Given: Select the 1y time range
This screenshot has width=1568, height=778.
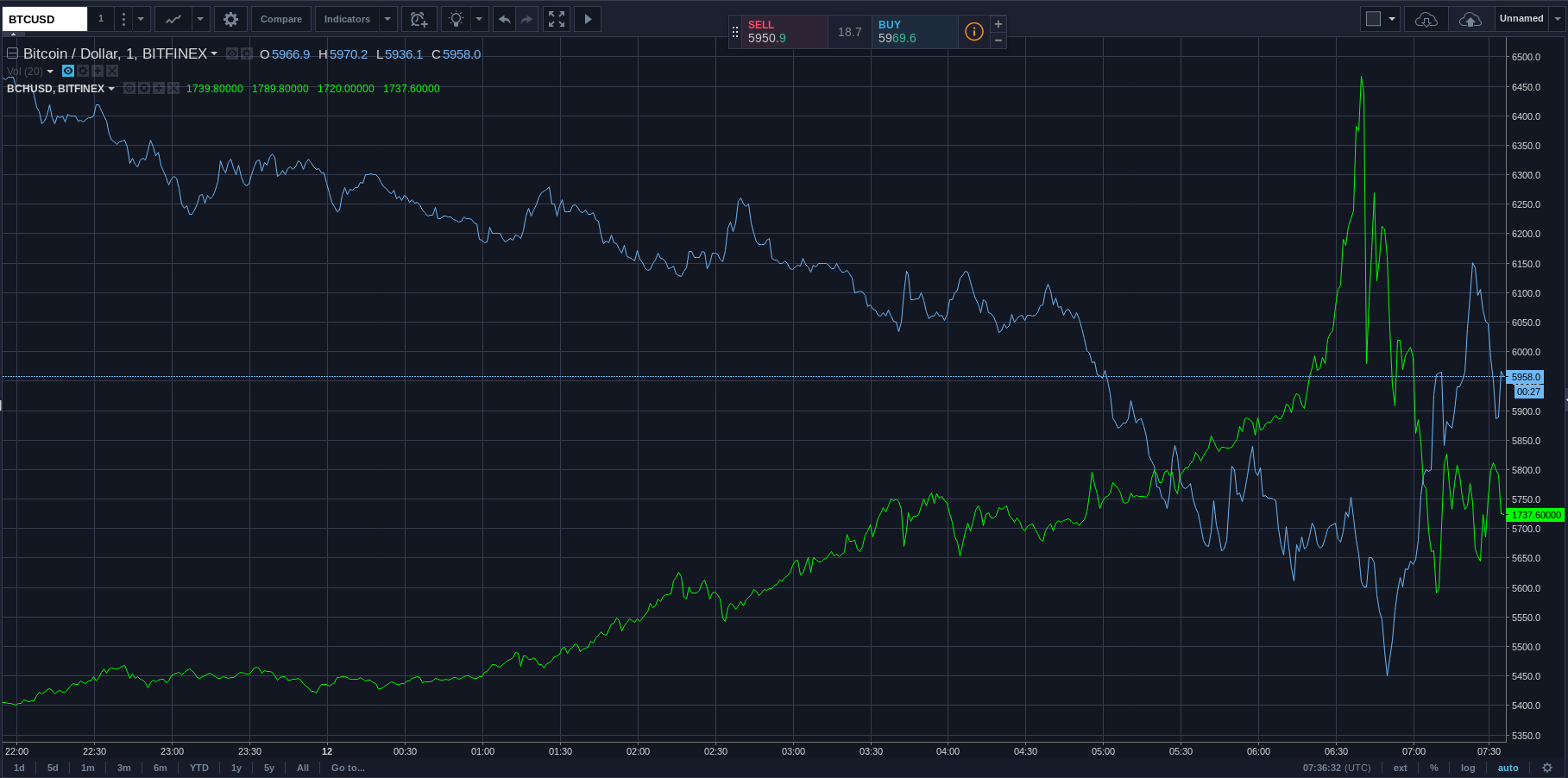Looking at the screenshot, I should [x=236, y=768].
